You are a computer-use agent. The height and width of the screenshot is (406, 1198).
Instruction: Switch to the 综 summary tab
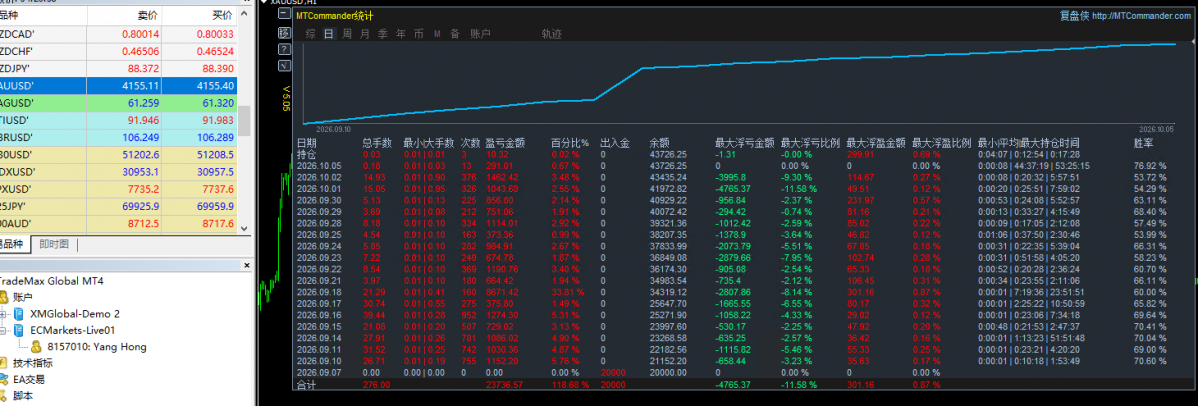(x=310, y=34)
